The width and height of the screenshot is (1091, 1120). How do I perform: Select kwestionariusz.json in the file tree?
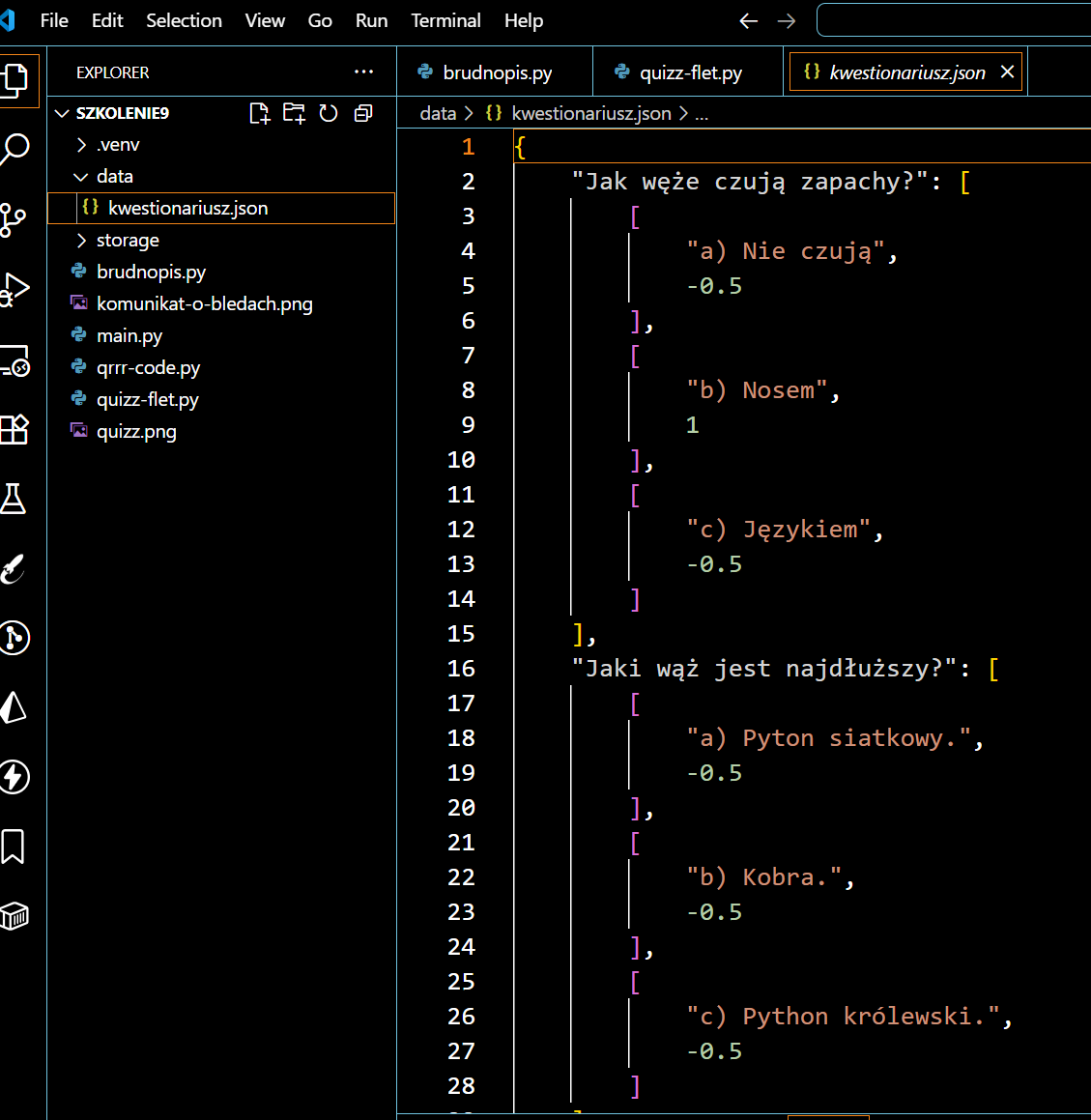[x=221, y=208]
